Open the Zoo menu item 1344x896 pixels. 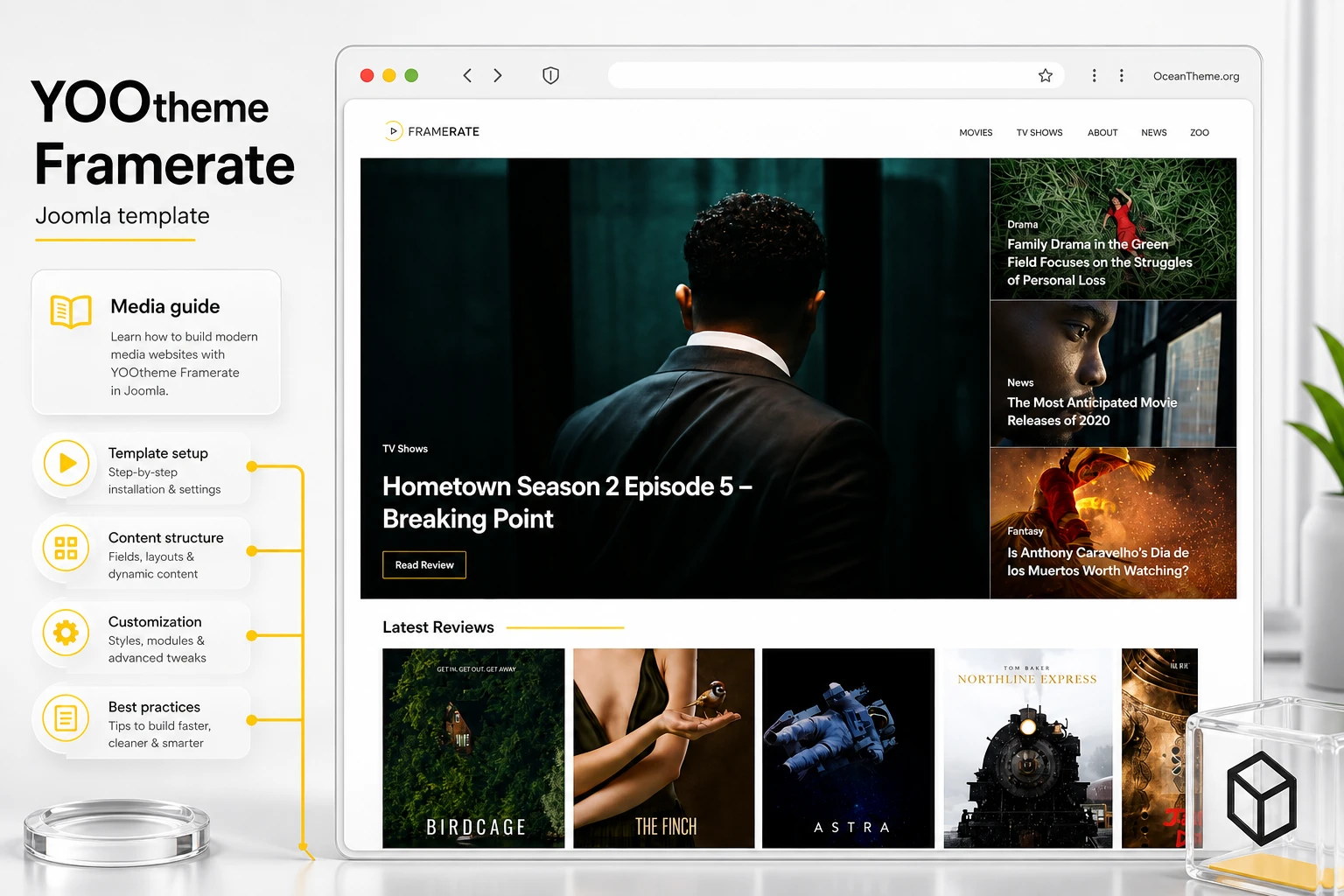tap(1200, 133)
